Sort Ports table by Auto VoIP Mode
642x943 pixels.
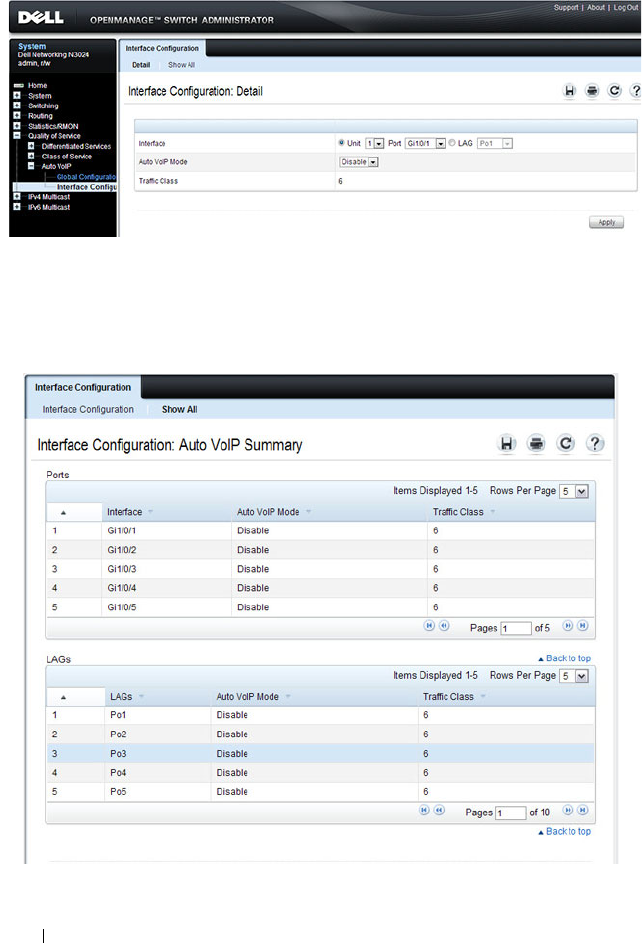click(x=274, y=512)
